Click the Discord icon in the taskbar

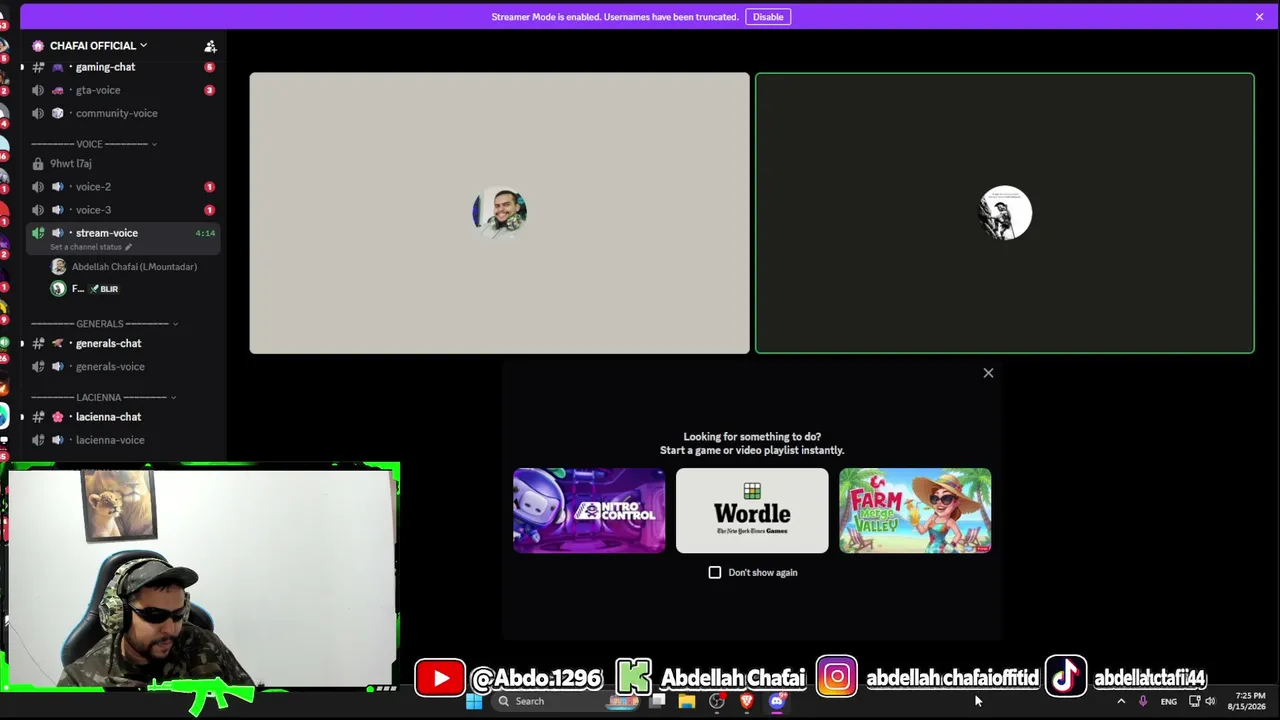(x=777, y=701)
